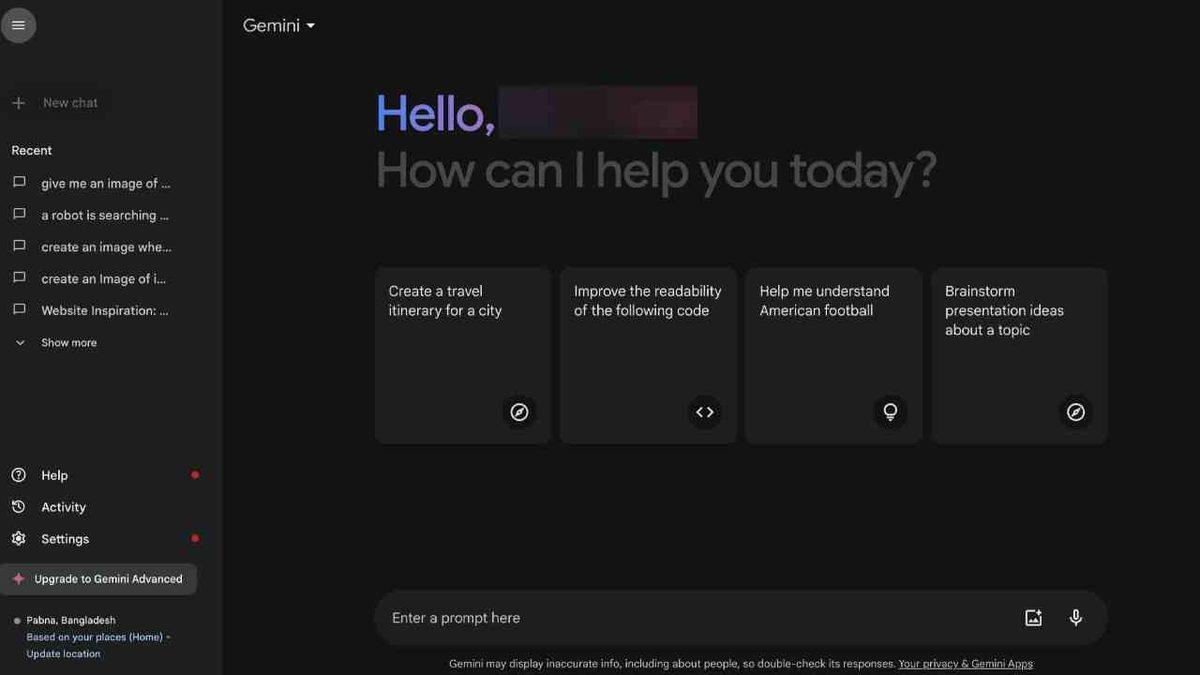Expand recent chats with Show more
Viewport: 1200px width, 675px height.
(68, 343)
